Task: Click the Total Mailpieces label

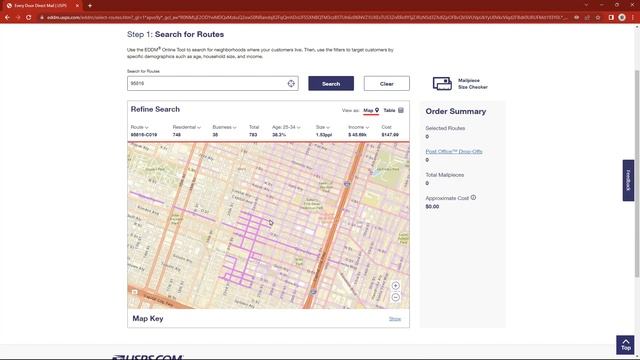Action: pos(444,175)
